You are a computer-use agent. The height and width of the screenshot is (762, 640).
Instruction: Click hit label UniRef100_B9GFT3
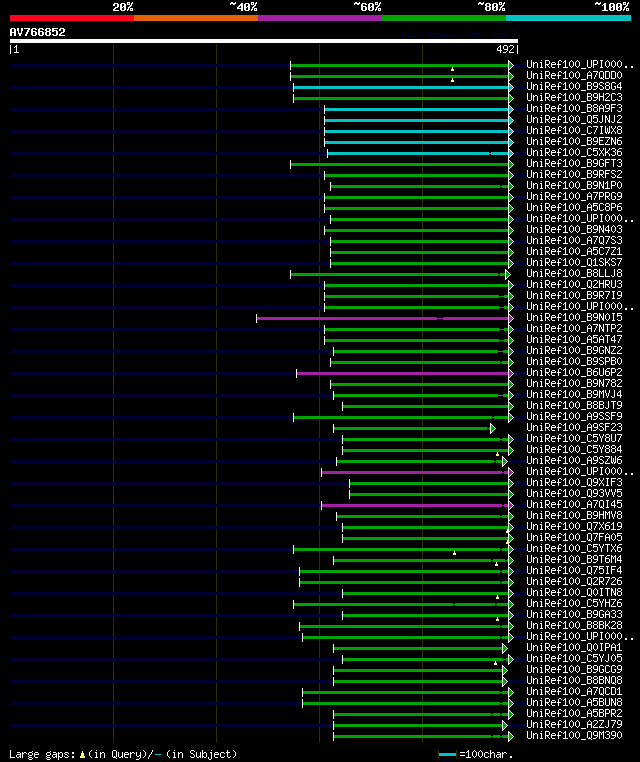point(574,163)
